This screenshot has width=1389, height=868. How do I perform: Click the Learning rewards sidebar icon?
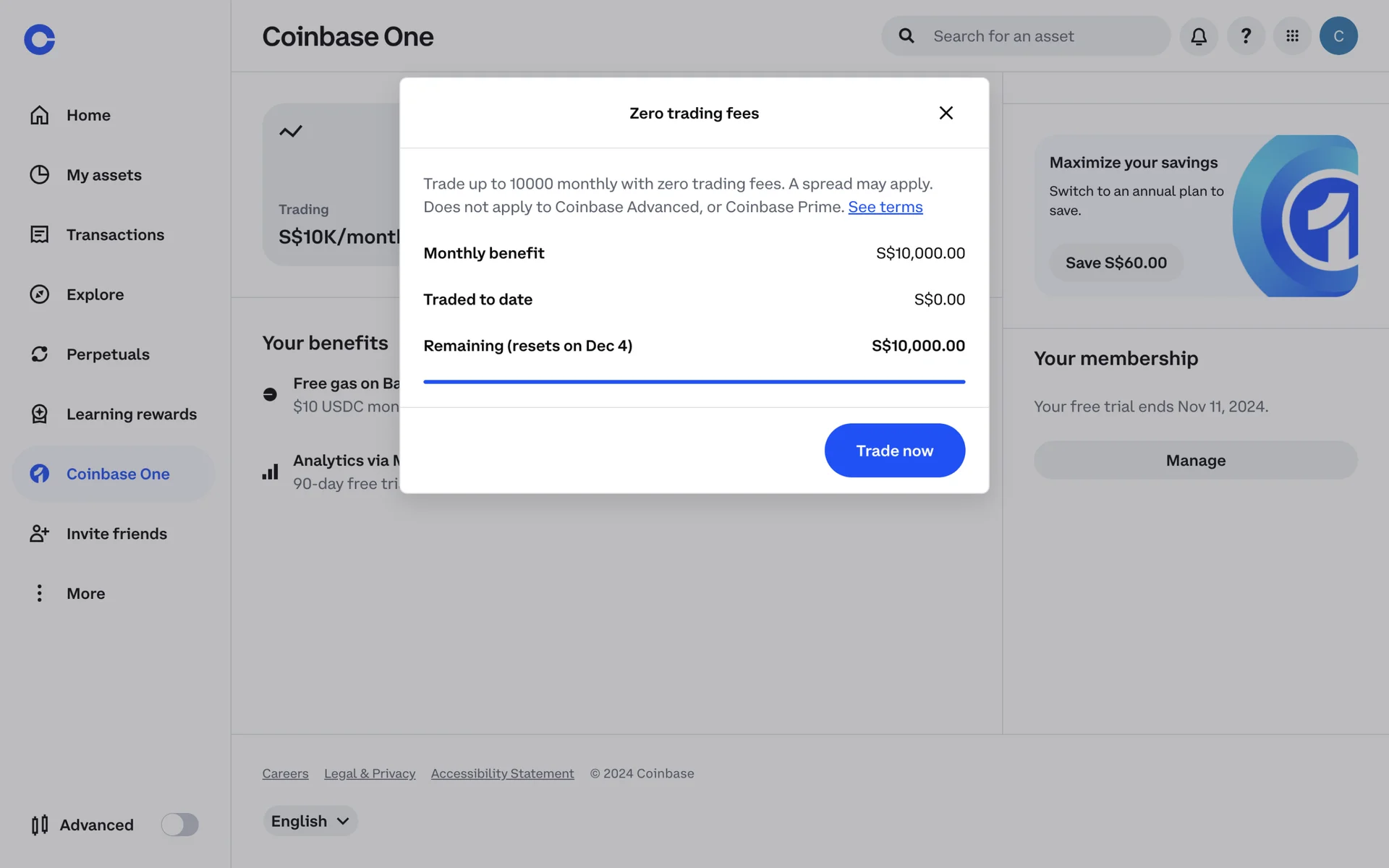tap(39, 414)
